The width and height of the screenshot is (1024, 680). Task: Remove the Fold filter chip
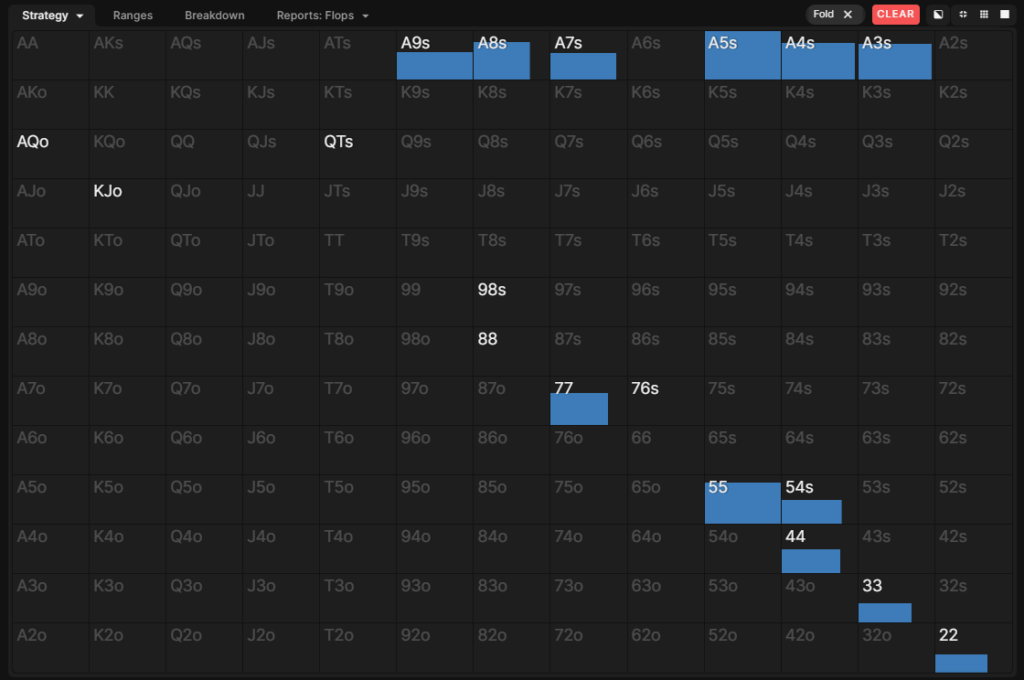coord(848,14)
